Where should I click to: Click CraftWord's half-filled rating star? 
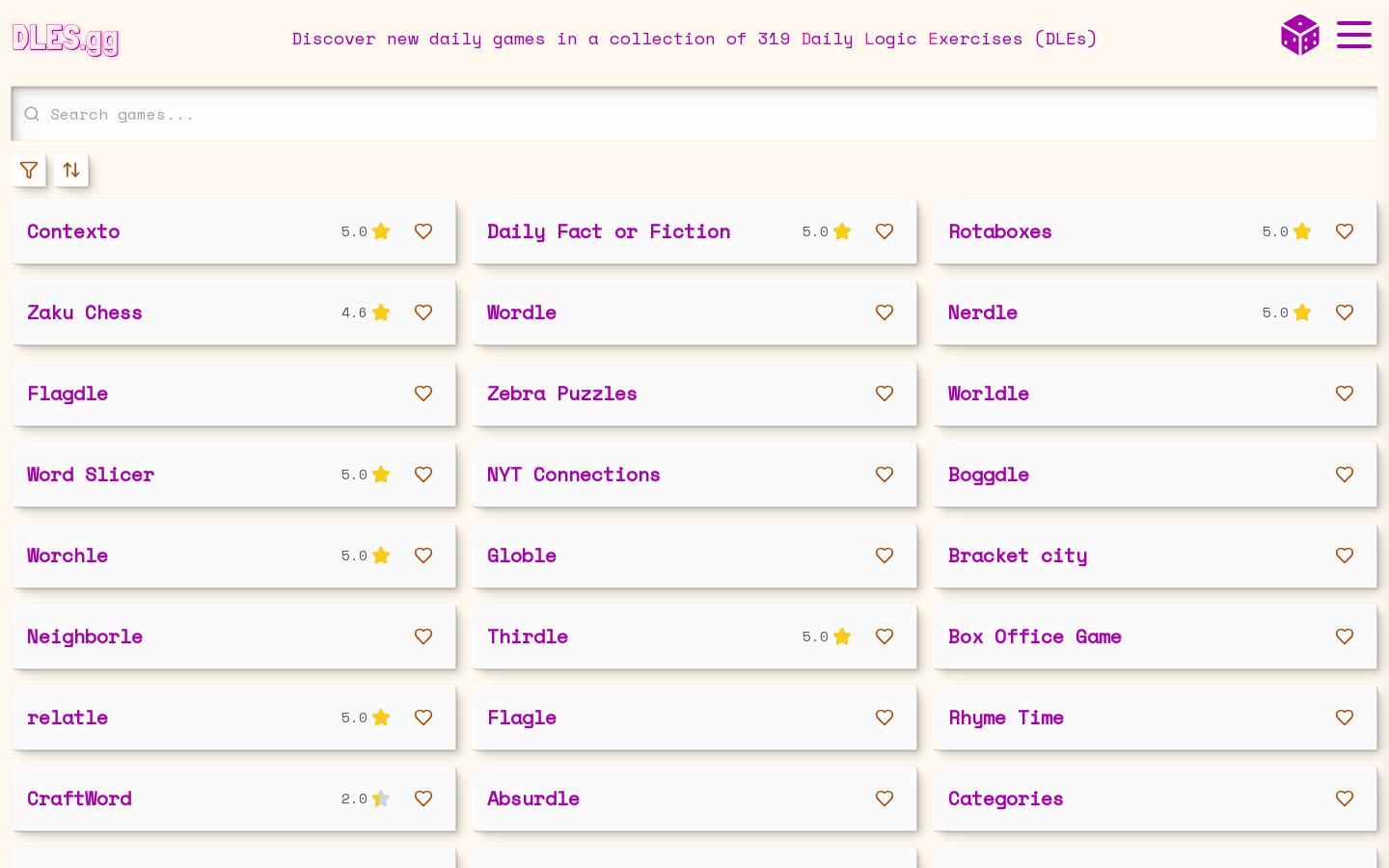coord(381,799)
